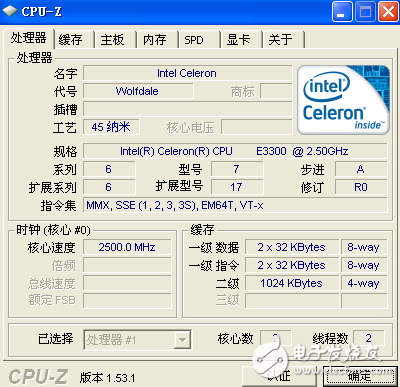Screen dimensions: 400x387
Task: Select the 处理器 tab
Action: coord(28,38)
